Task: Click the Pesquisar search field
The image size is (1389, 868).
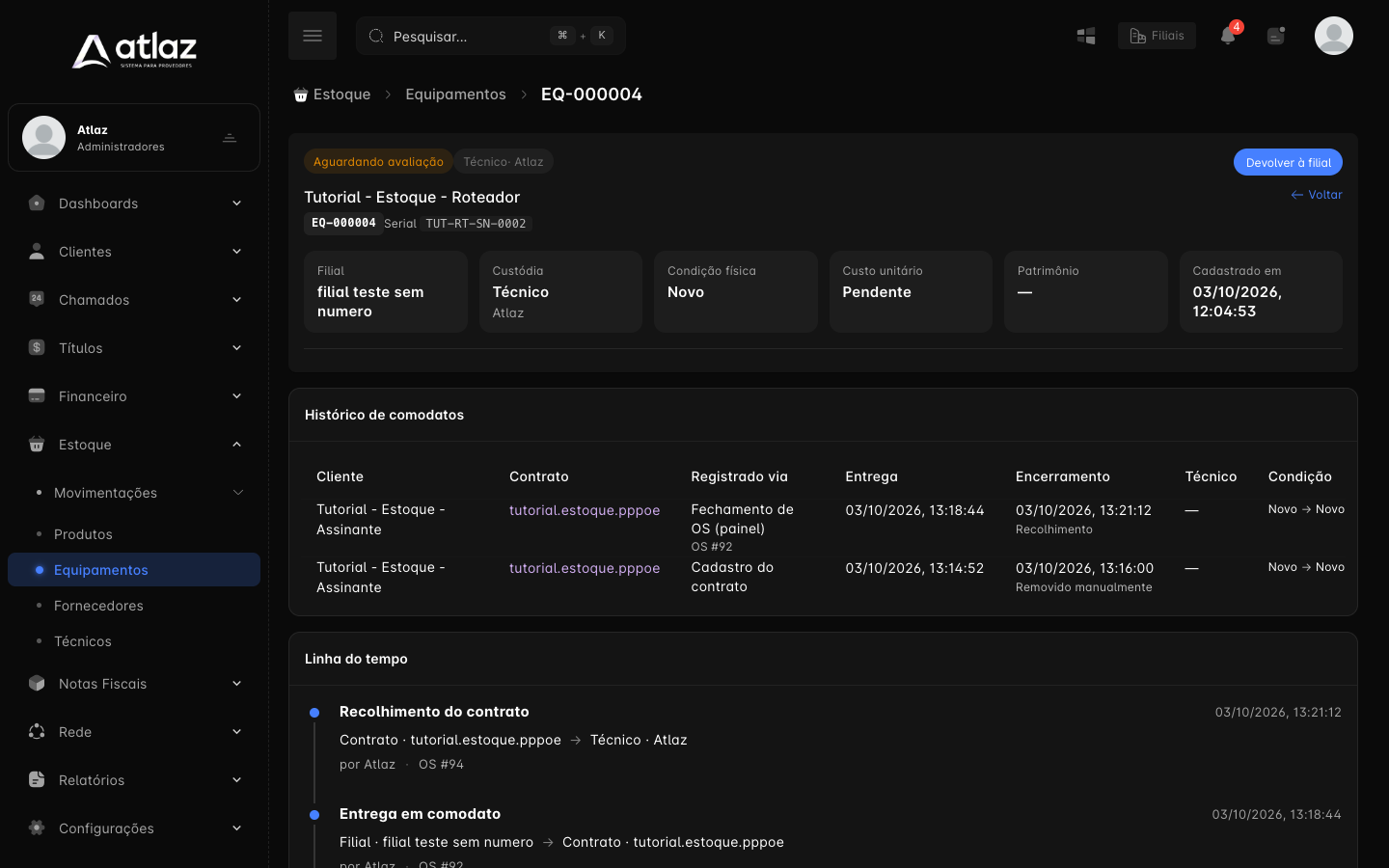Action: pyautogui.click(x=491, y=36)
